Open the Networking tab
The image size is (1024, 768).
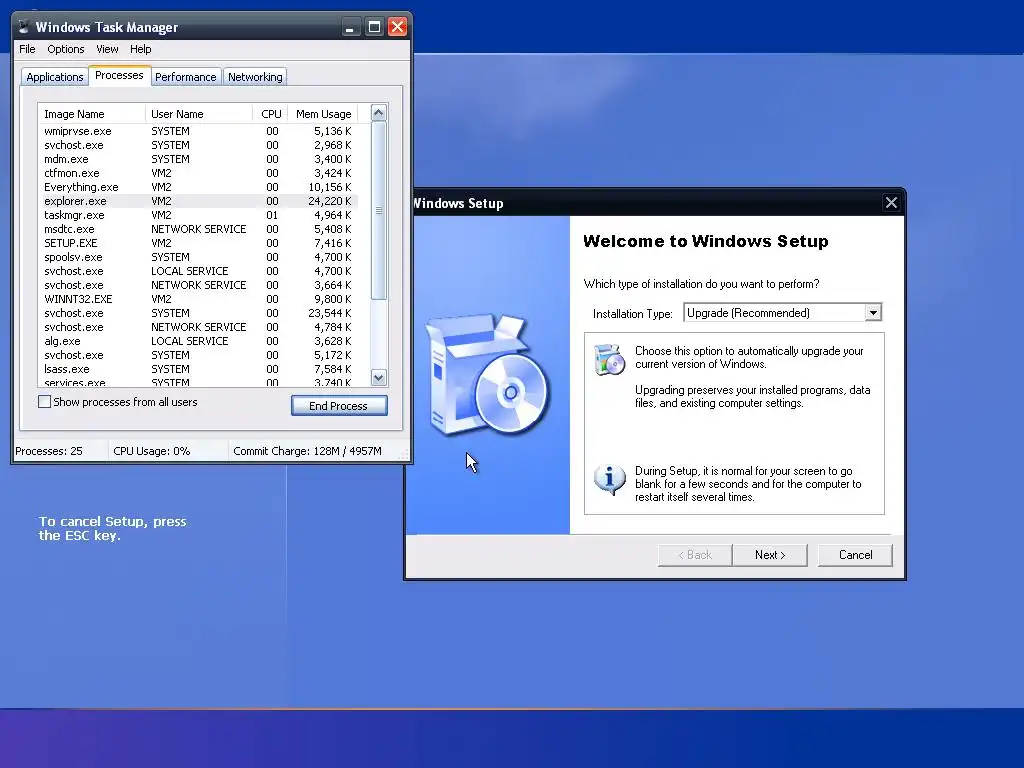255,77
